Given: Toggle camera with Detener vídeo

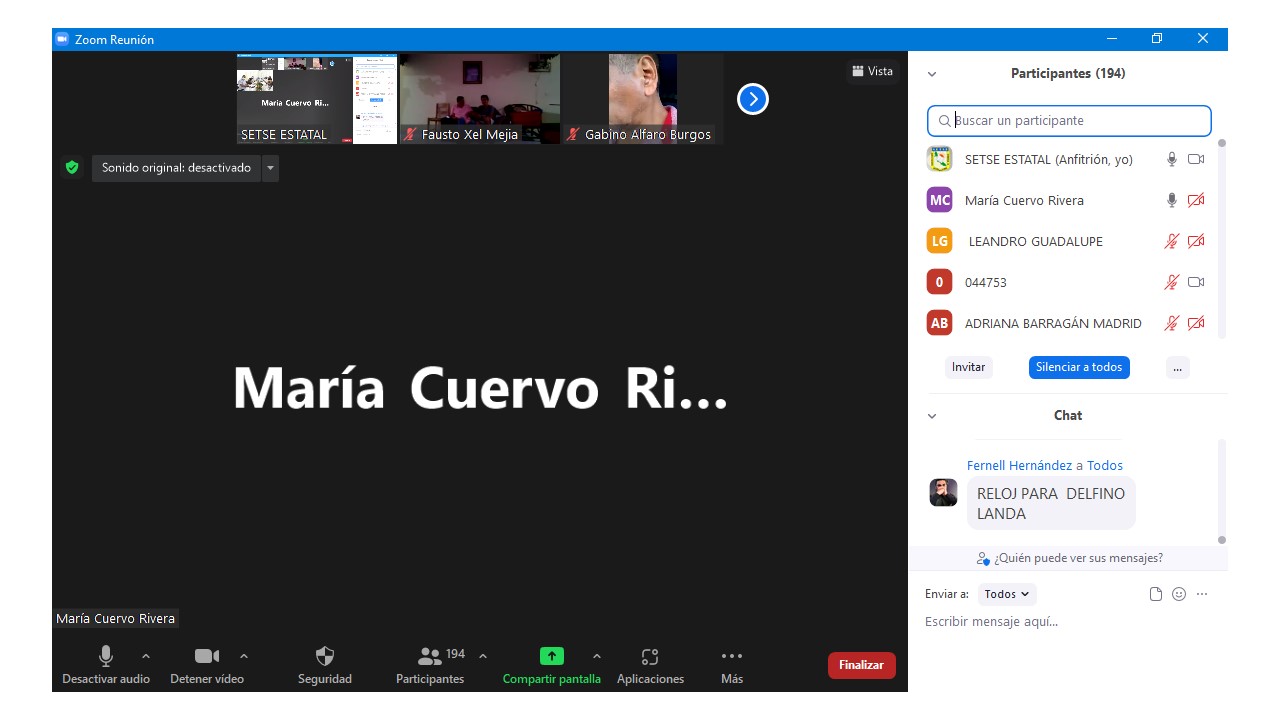Looking at the screenshot, I should 207,657.
